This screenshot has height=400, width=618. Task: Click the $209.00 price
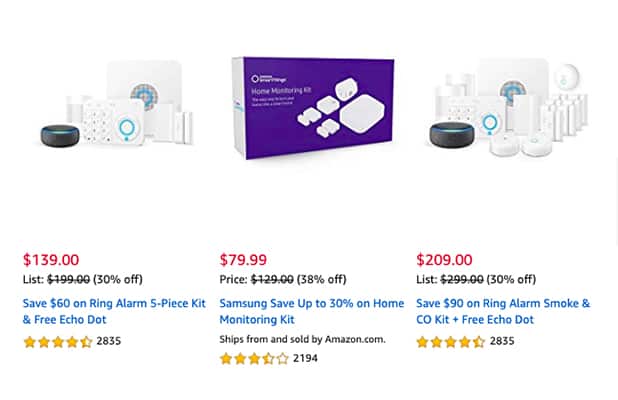click(x=444, y=260)
